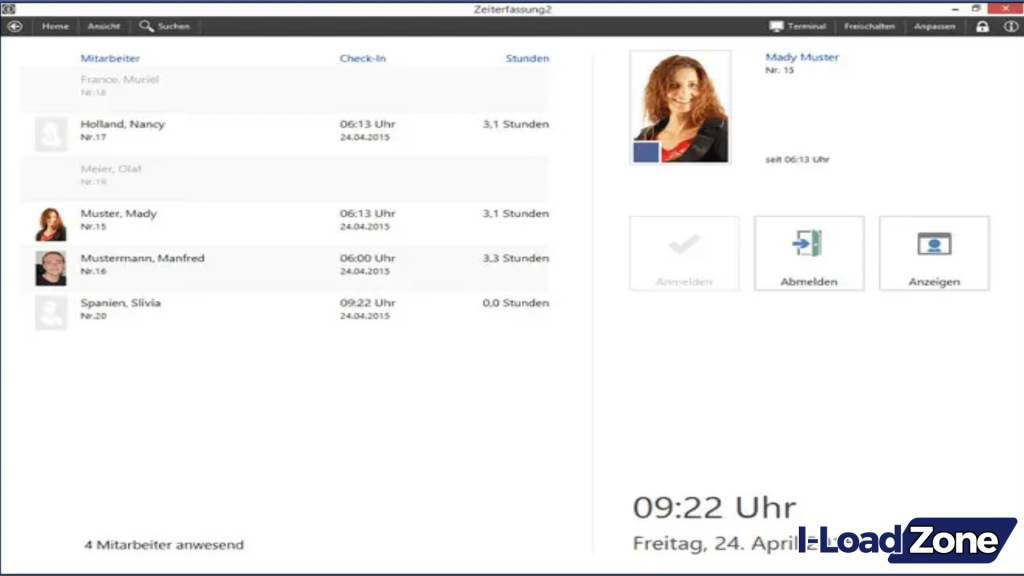Open the info icon at top right

point(1009,26)
